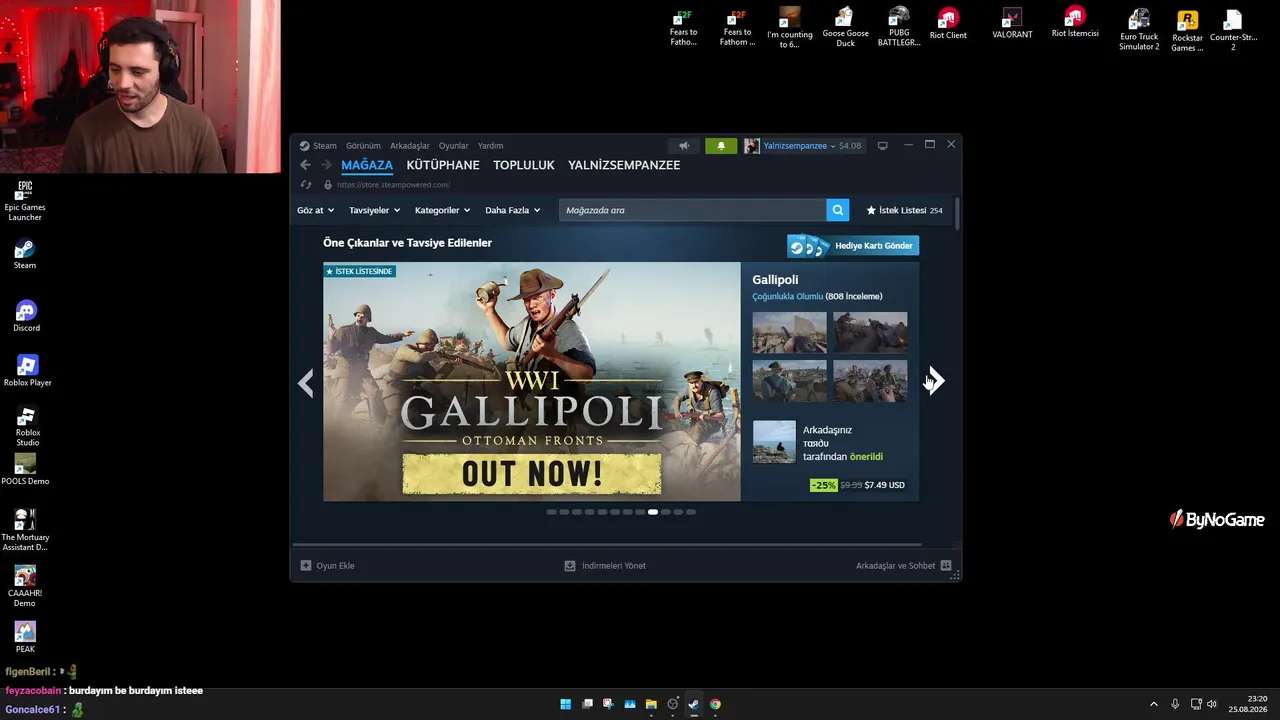Select the PUBG BATTLEGROUNDS desktop icon

(898, 27)
